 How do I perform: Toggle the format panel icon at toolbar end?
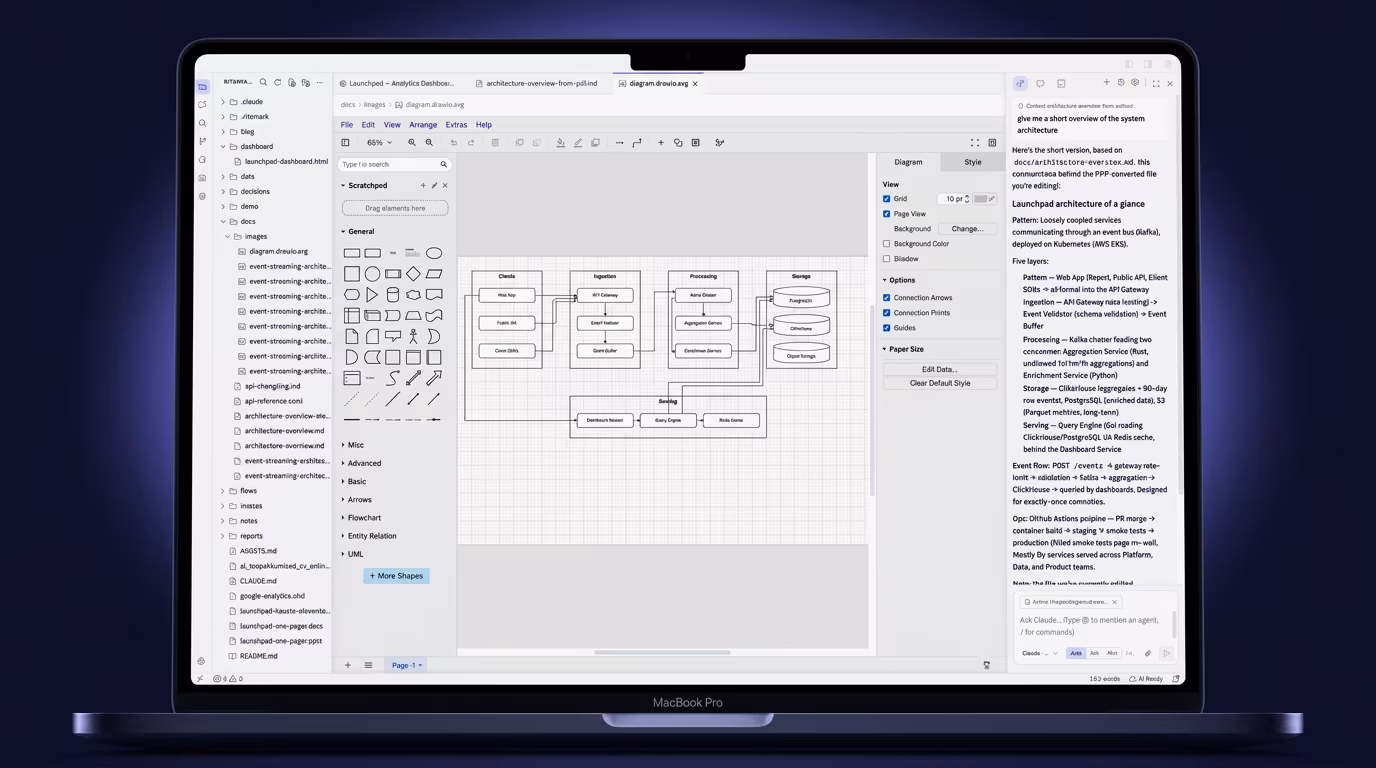[x=992, y=143]
